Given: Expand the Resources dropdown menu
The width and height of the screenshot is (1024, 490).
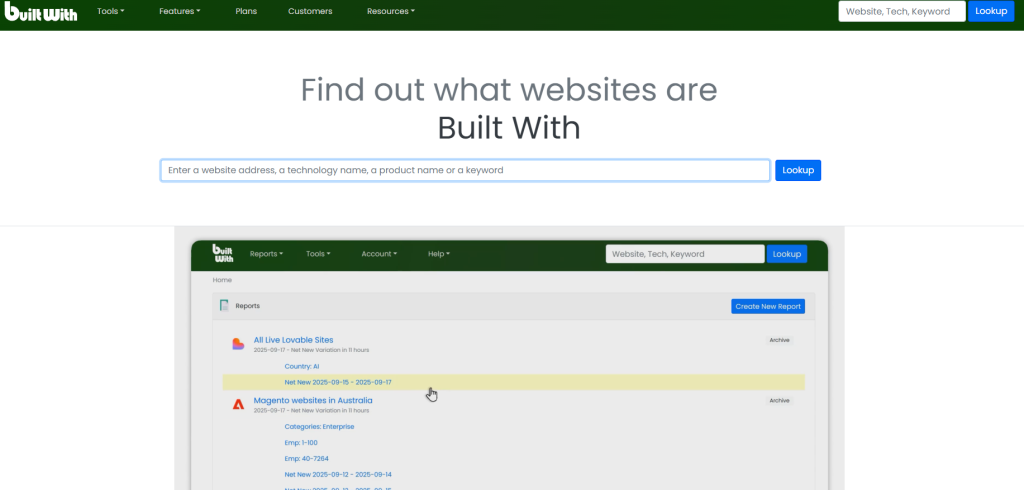Looking at the screenshot, I should point(391,11).
